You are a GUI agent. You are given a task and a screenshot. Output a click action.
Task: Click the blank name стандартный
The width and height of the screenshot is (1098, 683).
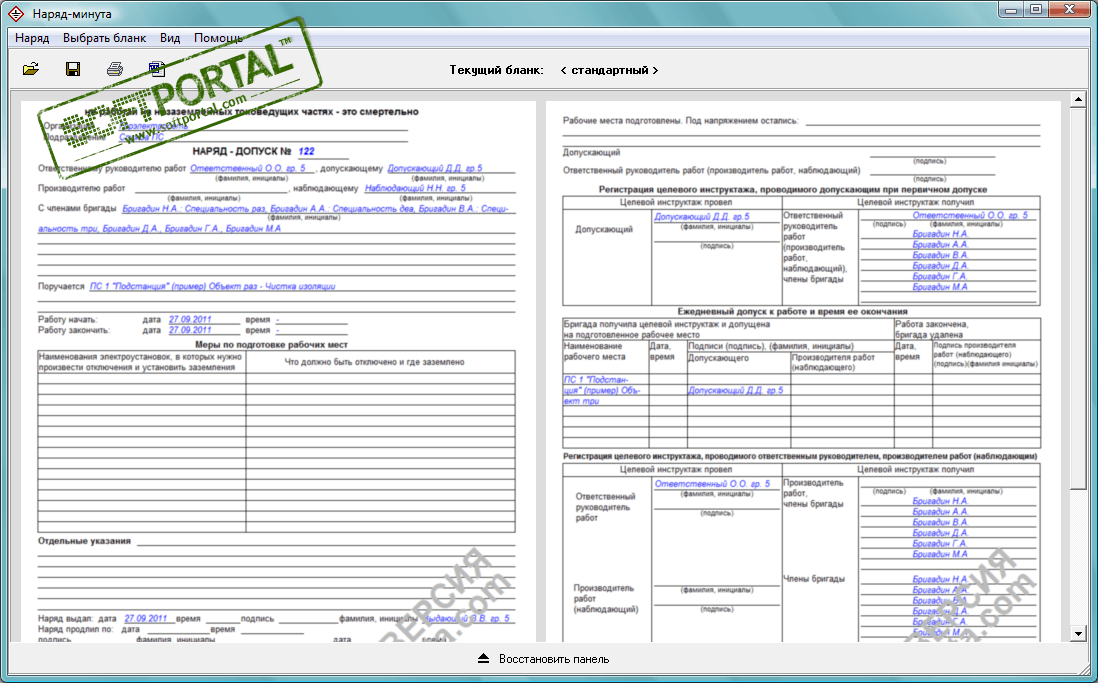(x=610, y=70)
